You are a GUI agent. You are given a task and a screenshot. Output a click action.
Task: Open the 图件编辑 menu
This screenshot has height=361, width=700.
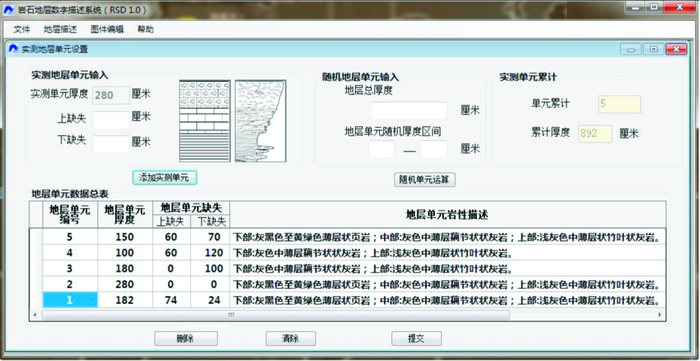(x=107, y=29)
